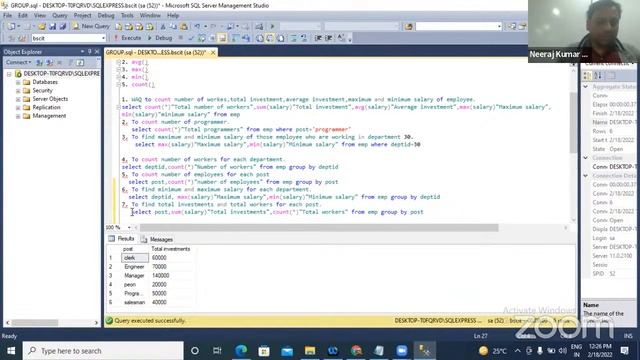Open the Connect dropdown in Object Explorer

click(x=18, y=62)
